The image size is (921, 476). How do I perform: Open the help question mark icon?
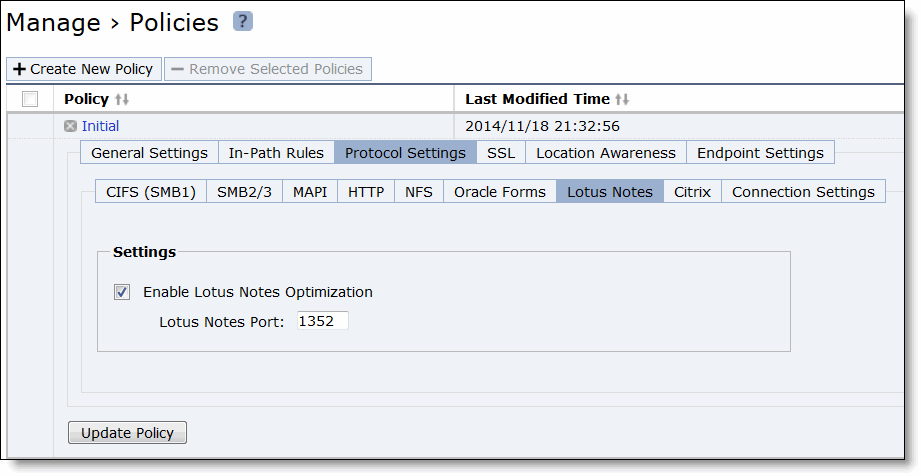click(x=243, y=21)
